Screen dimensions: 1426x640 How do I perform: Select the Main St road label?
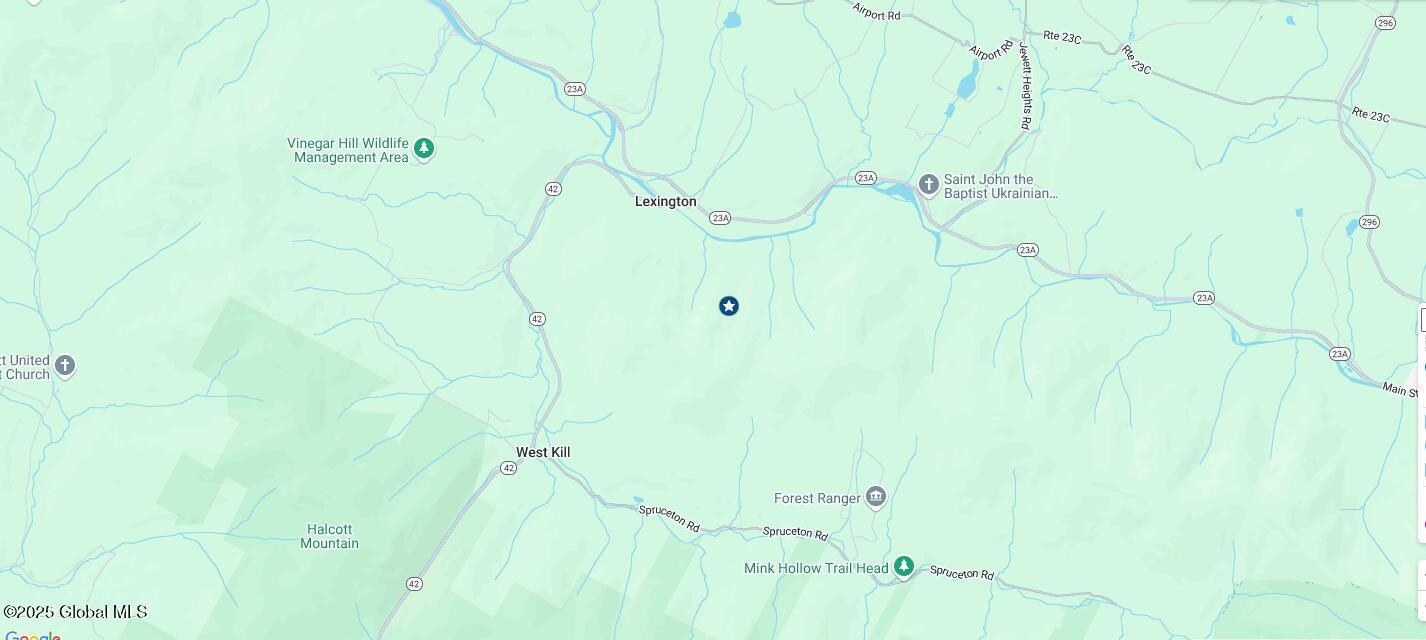pyautogui.click(x=1402, y=389)
